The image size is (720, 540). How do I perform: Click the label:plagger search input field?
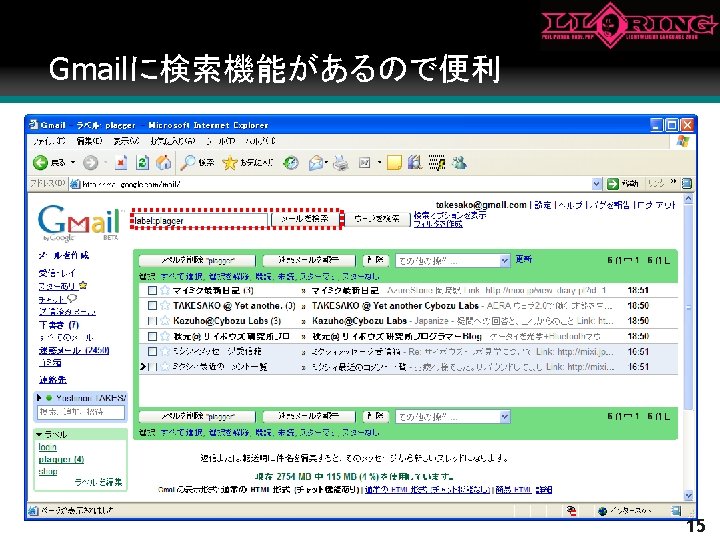[x=199, y=220]
